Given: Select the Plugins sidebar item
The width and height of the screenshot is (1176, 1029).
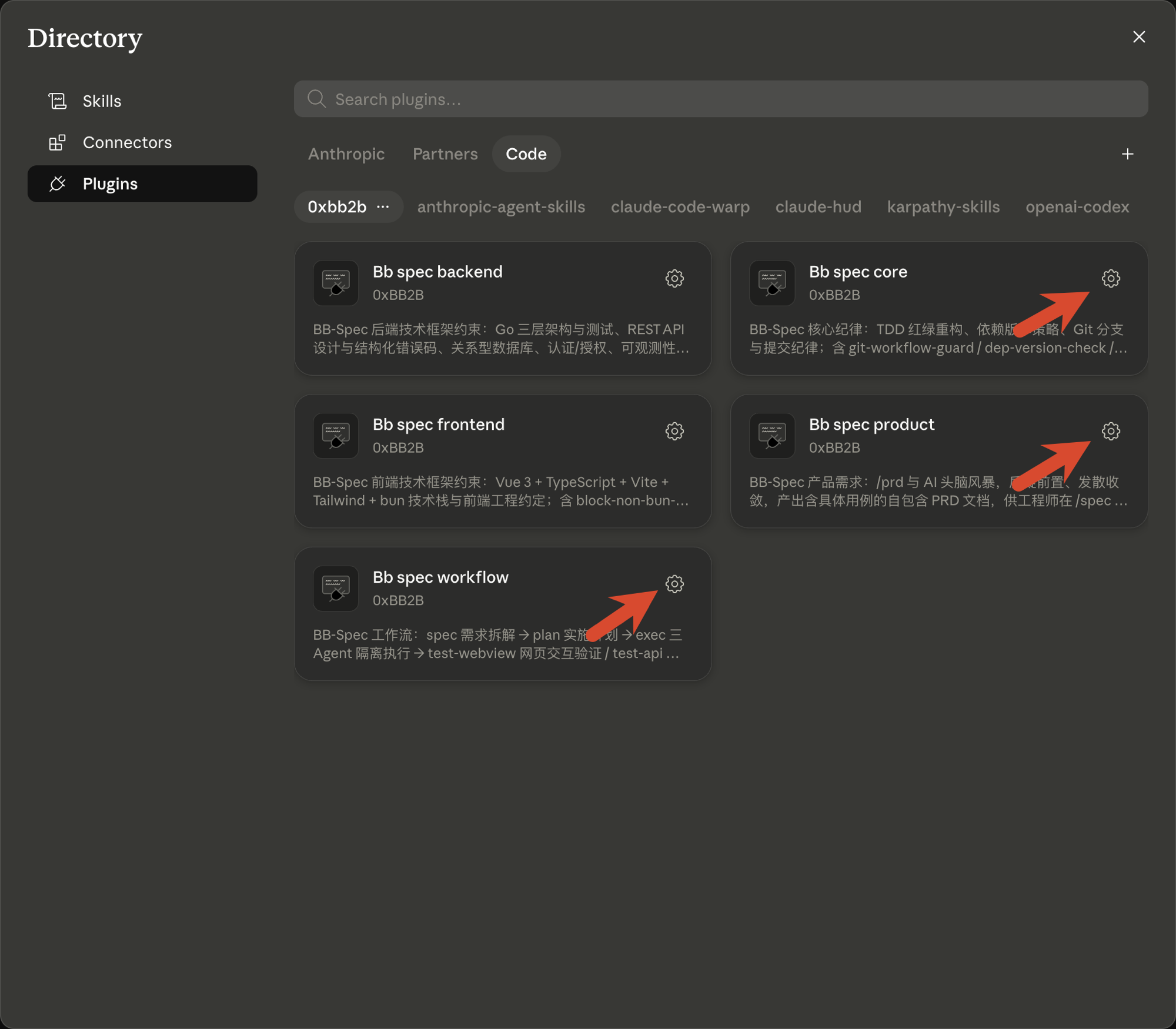Looking at the screenshot, I should tap(142, 184).
